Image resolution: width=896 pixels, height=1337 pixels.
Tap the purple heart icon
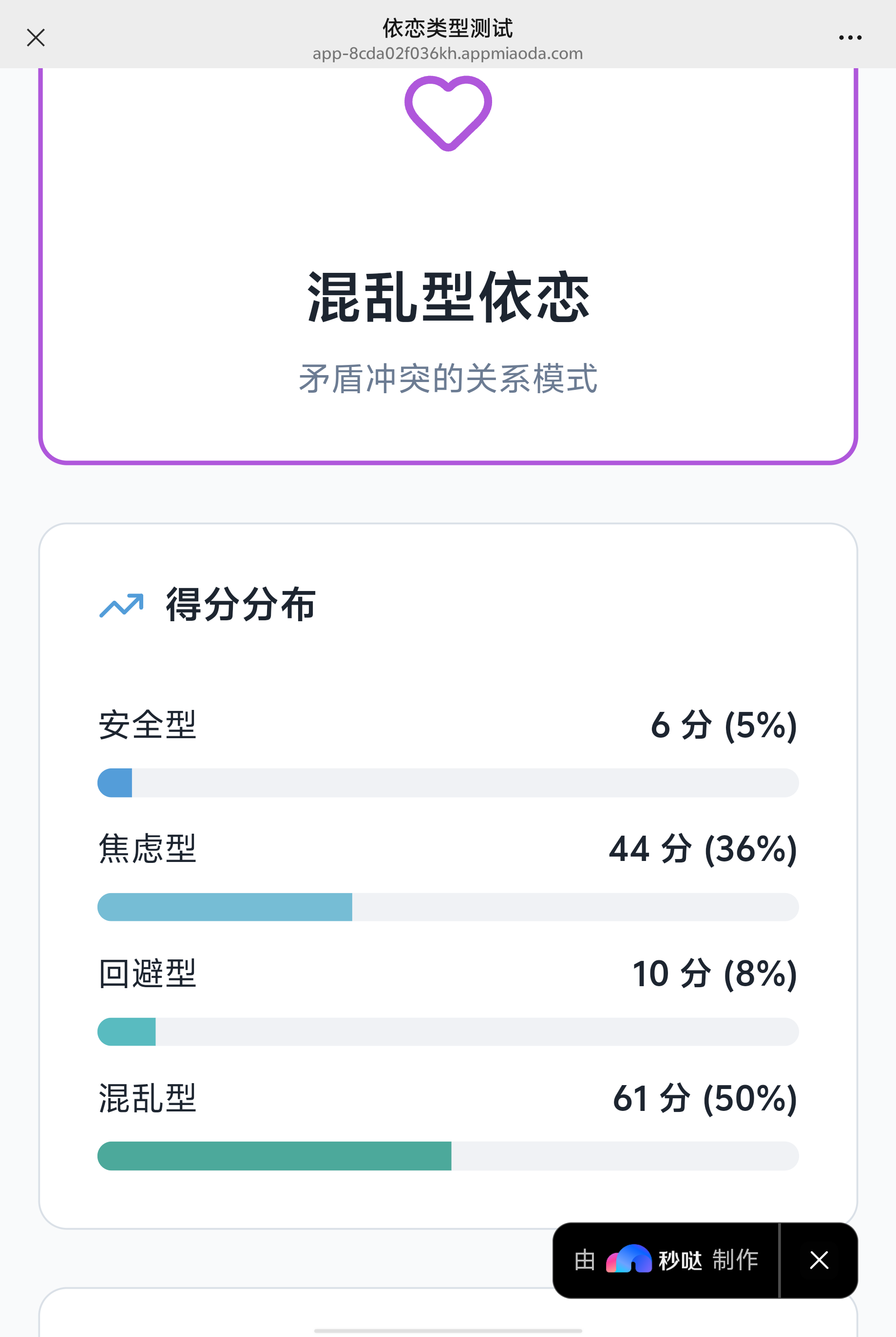coord(448,113)
